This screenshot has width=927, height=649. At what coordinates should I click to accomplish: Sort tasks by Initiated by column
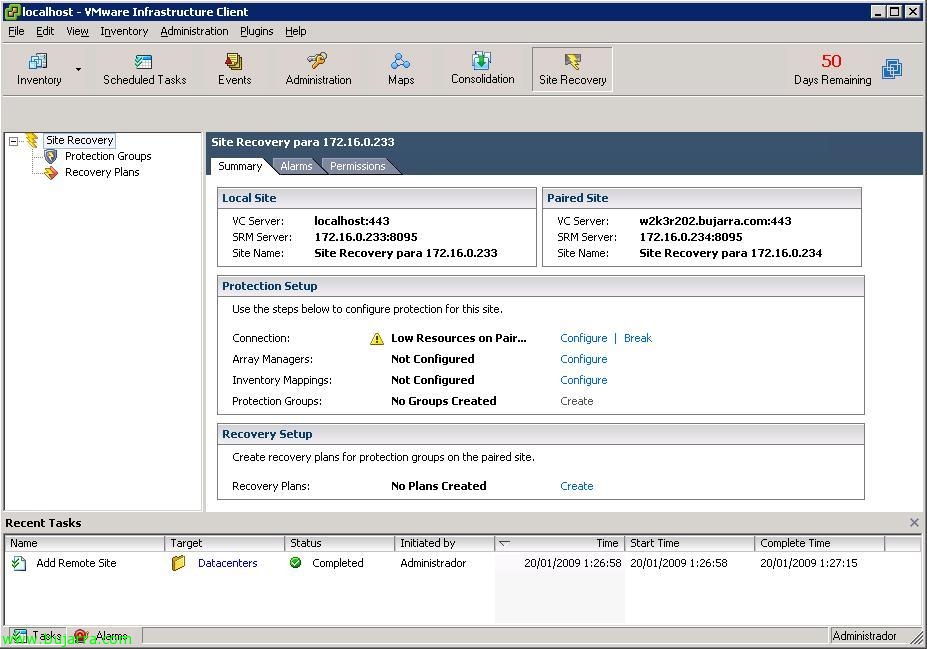(x=445, y=543)
